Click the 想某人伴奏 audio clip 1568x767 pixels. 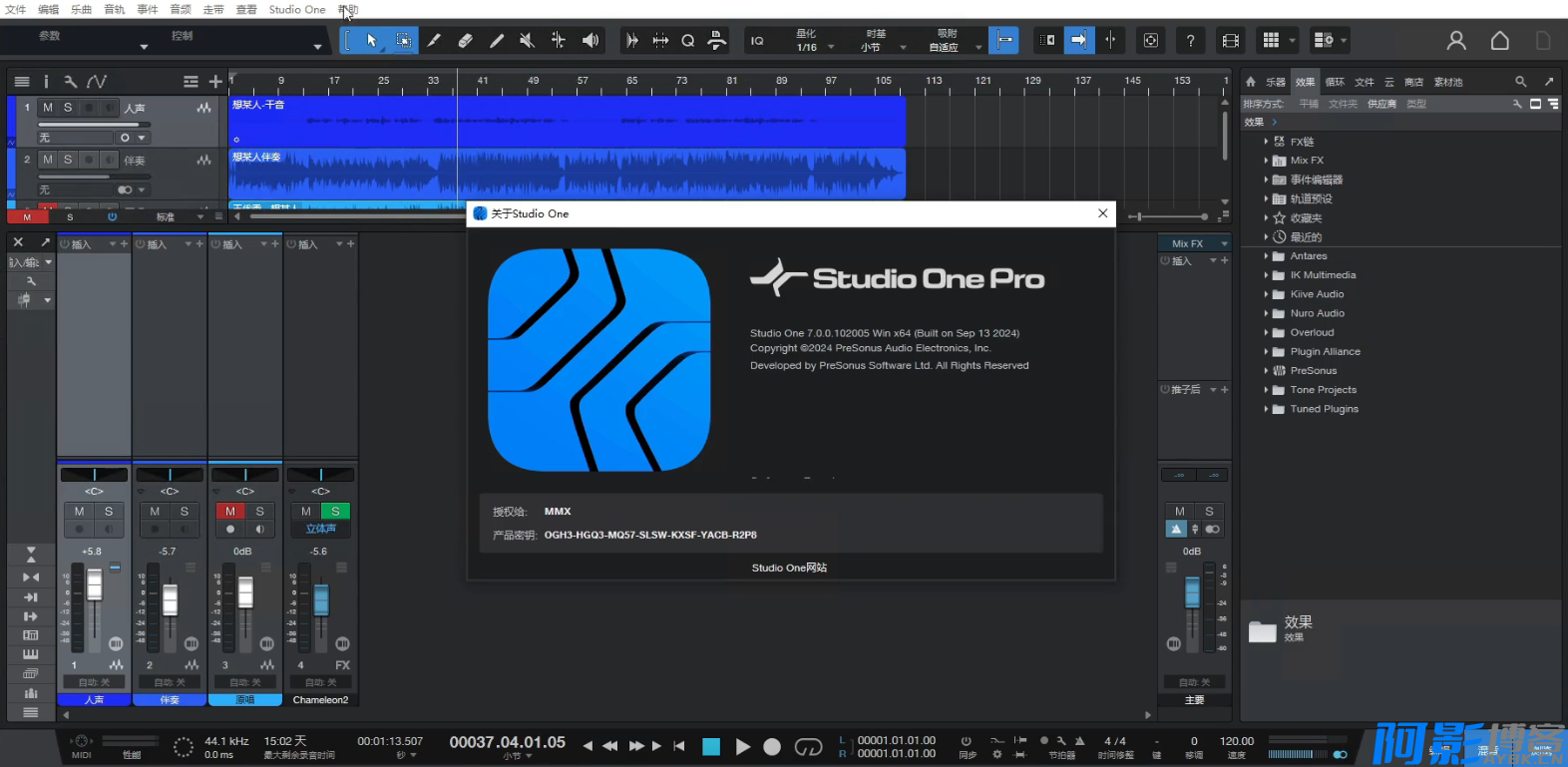pyautogui.click(x=567, y=174)
